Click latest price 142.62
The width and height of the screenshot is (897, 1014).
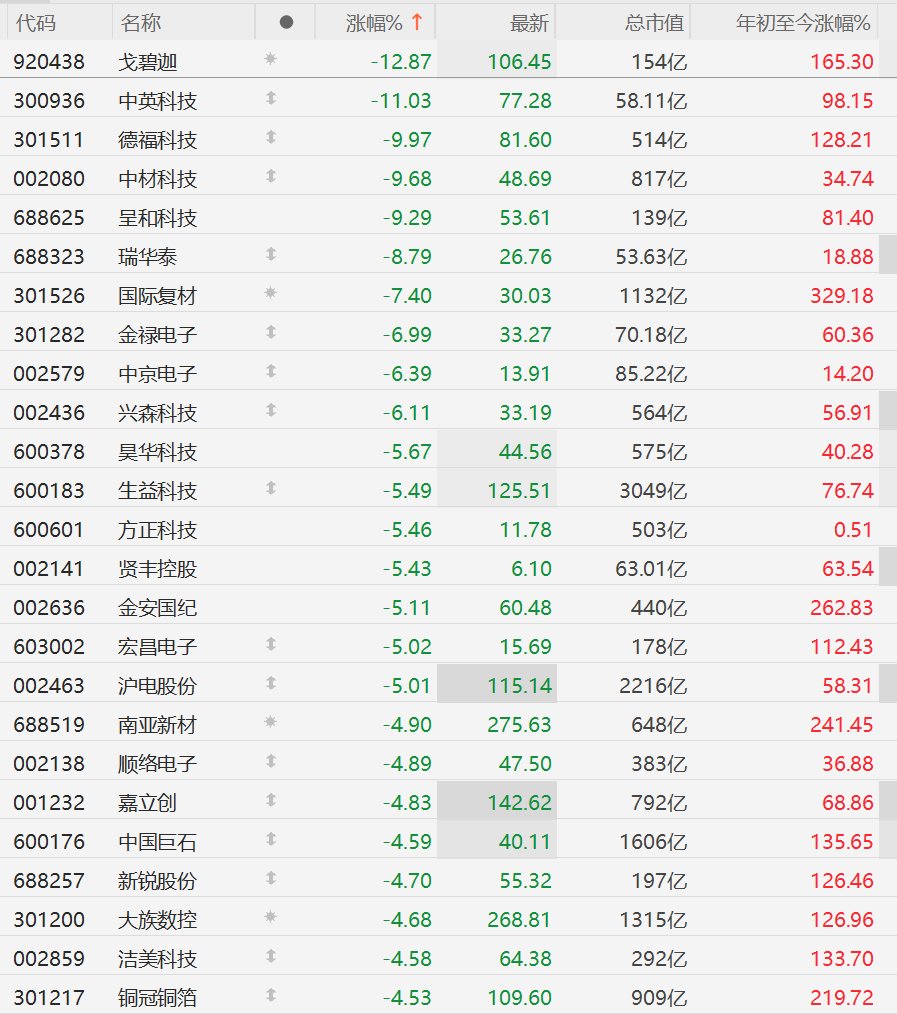pos(519,803)
